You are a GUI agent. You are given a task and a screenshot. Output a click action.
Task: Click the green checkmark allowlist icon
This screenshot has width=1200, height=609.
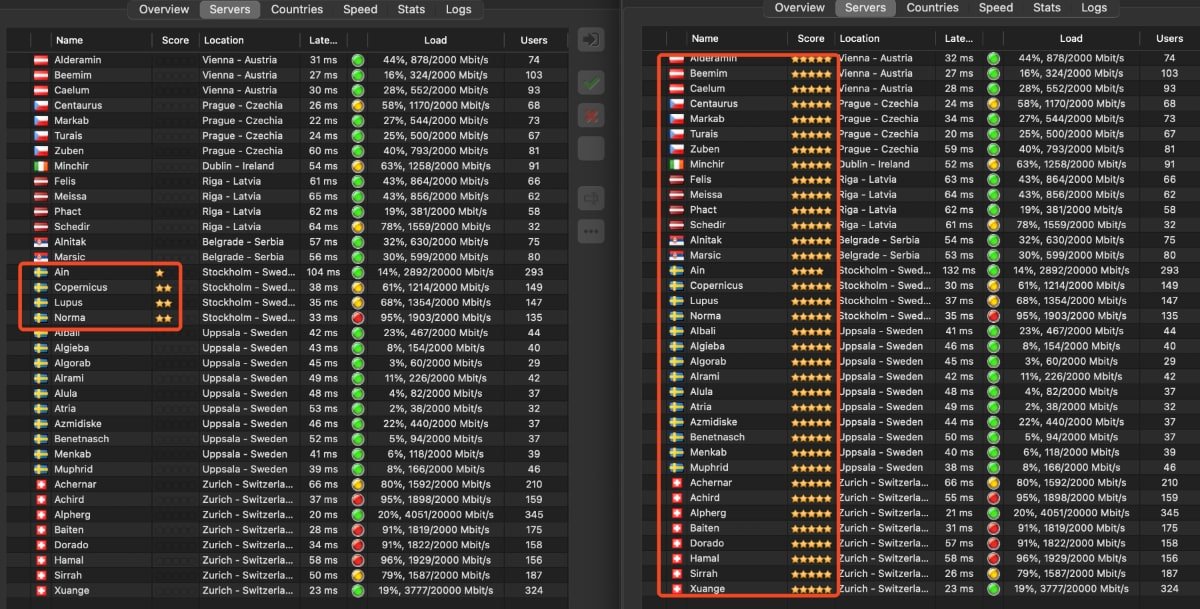590,84
